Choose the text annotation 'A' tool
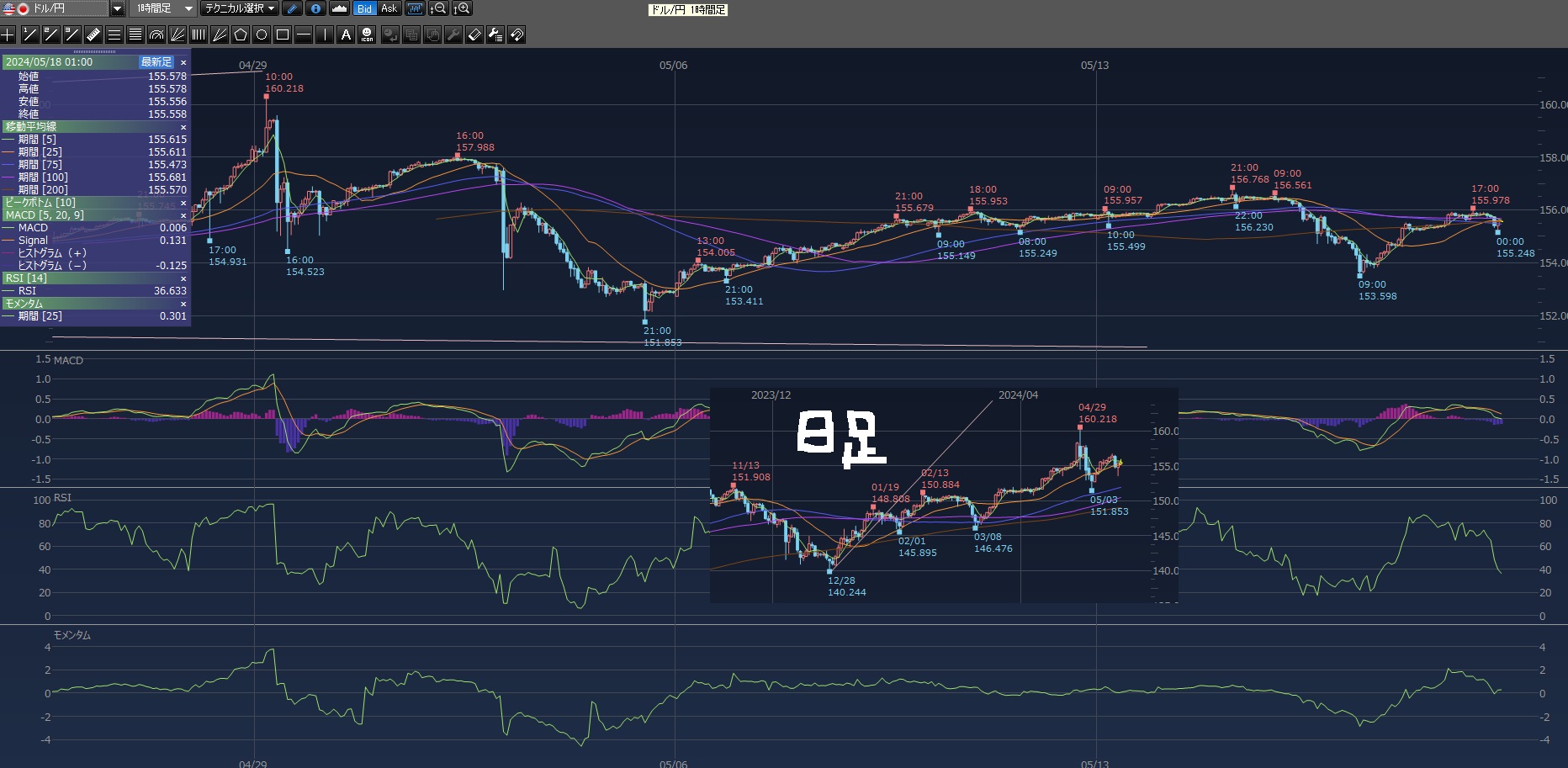Screen dimensions: 1568x768 click(346, 34)
